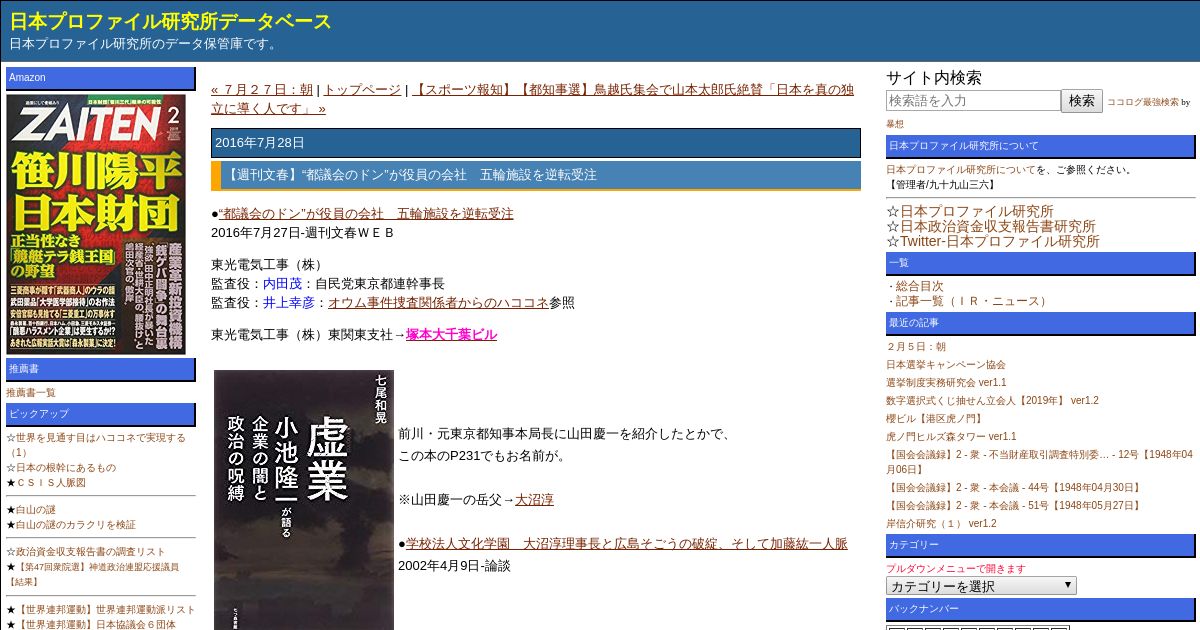Click the 最近の記事 sidebar heading

coord(1041,324)
